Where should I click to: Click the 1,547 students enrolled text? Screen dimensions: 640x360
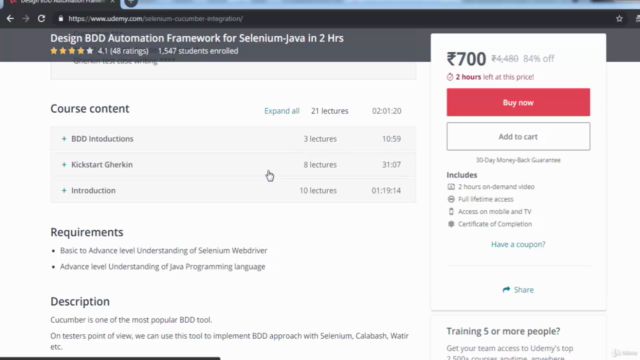coord(198,51)
